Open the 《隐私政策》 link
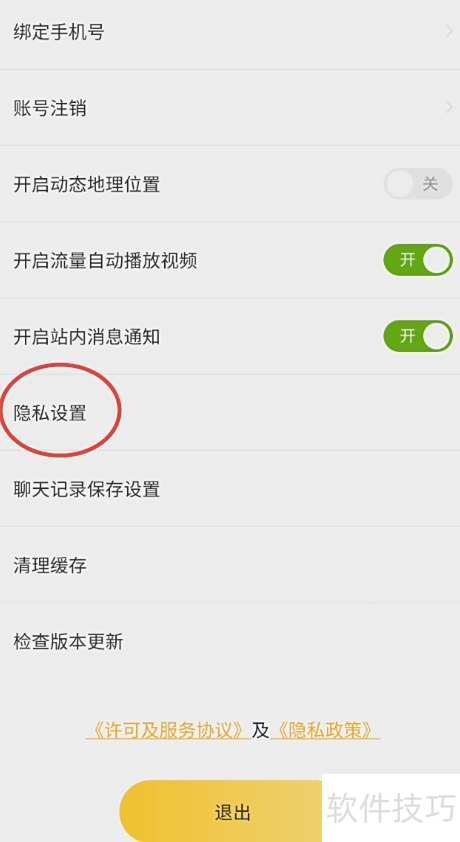Viewport: 460px width, 842px height. [x=326, y=730]
